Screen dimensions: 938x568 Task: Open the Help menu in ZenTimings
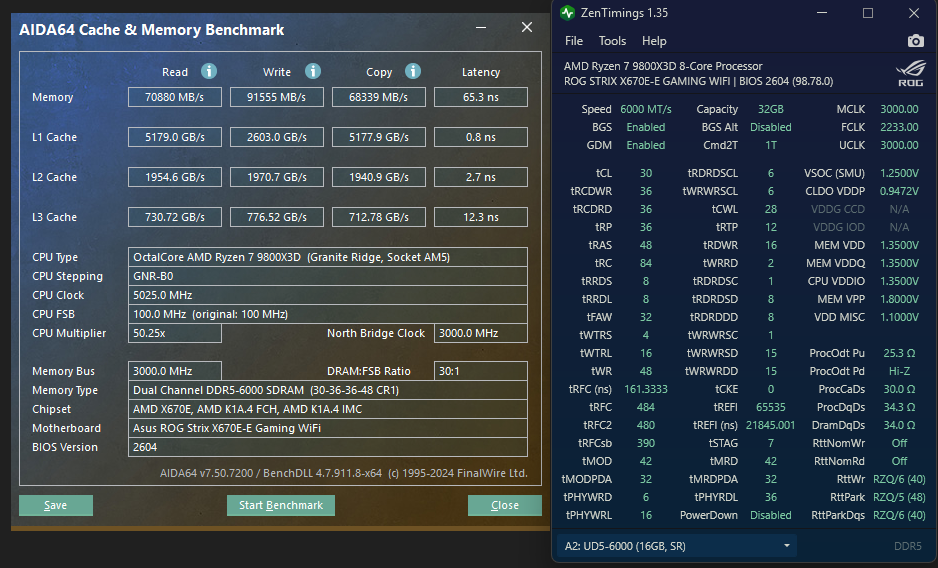(654, 41)
